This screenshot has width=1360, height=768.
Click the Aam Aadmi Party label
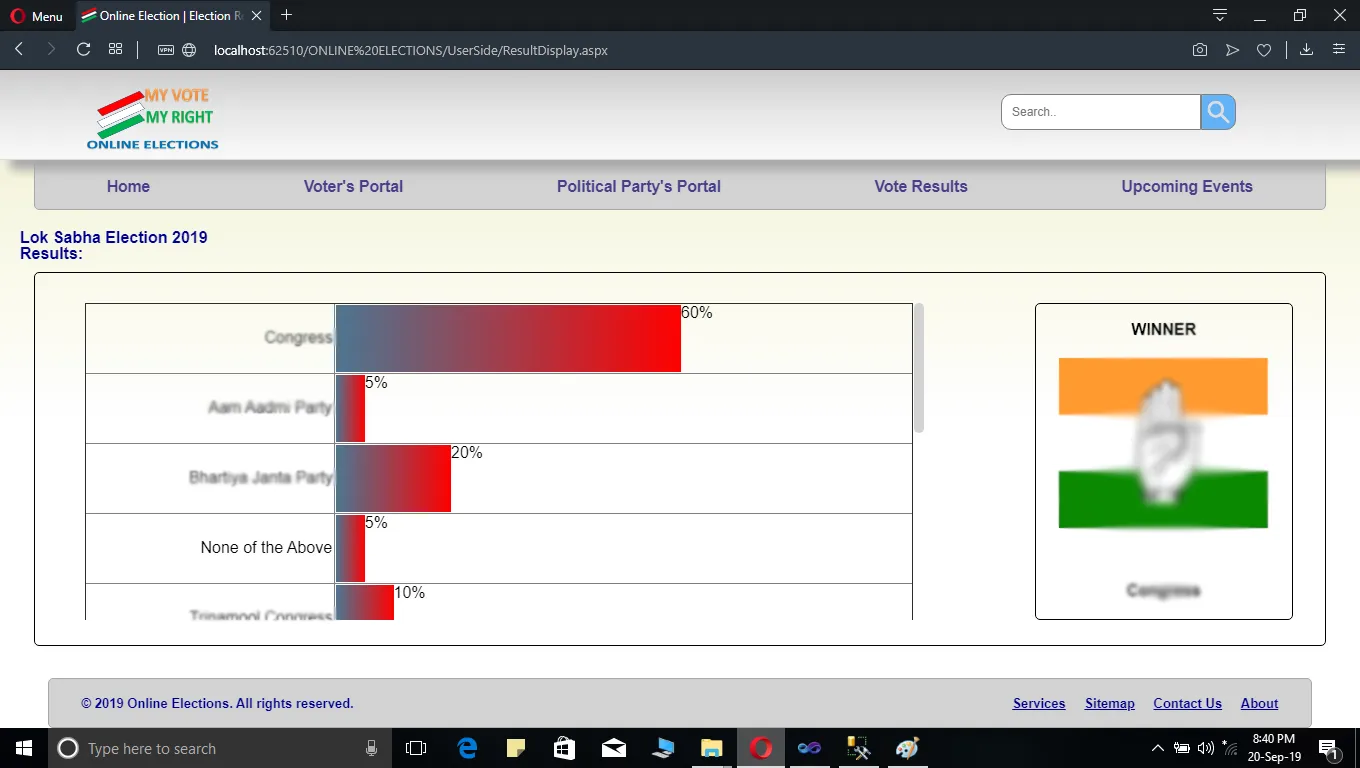[270, 408]
